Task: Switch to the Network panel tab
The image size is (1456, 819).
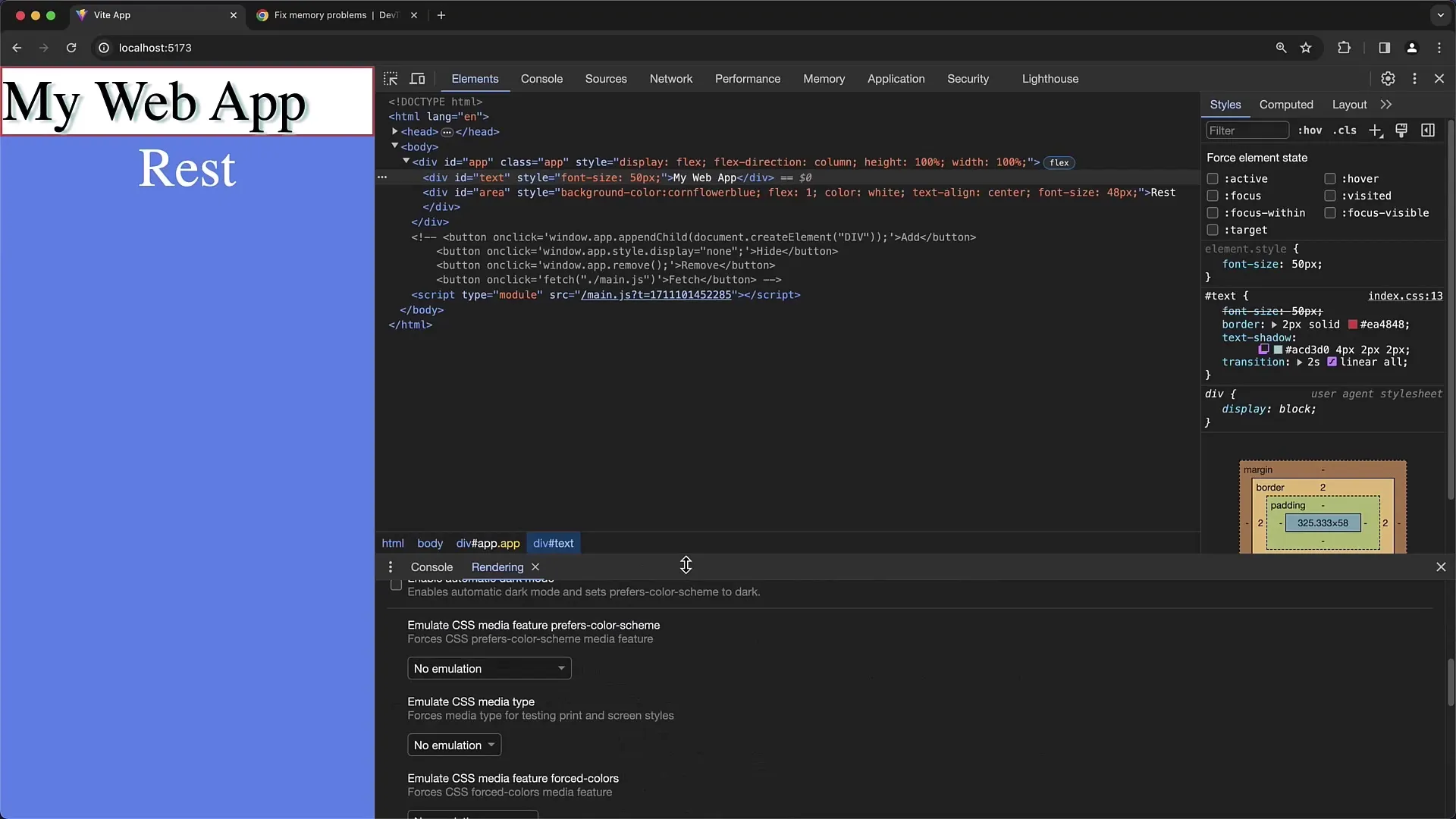Action: pyautogui.click(x=671, y=79)
